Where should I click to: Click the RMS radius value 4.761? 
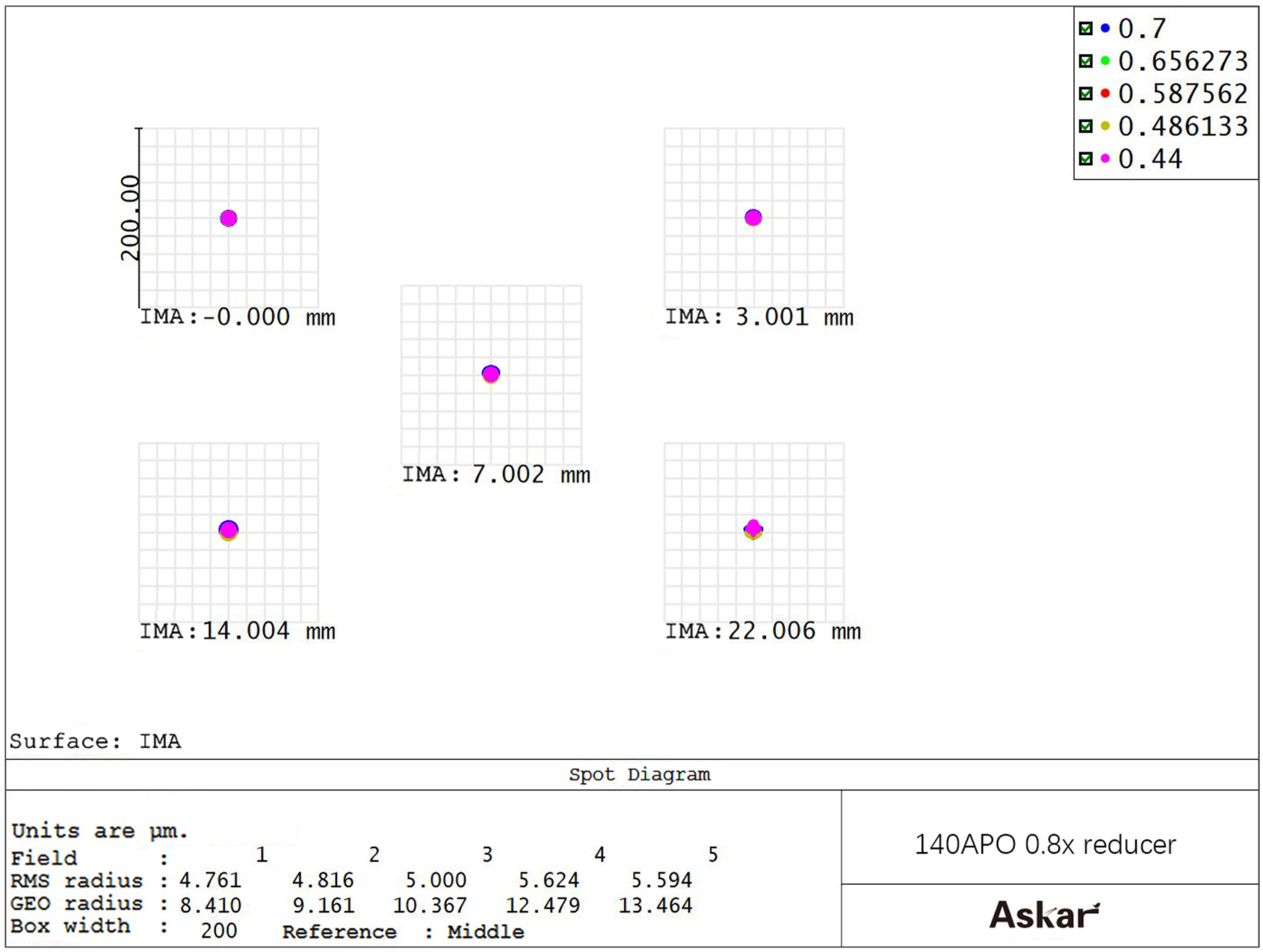[210, 880]
